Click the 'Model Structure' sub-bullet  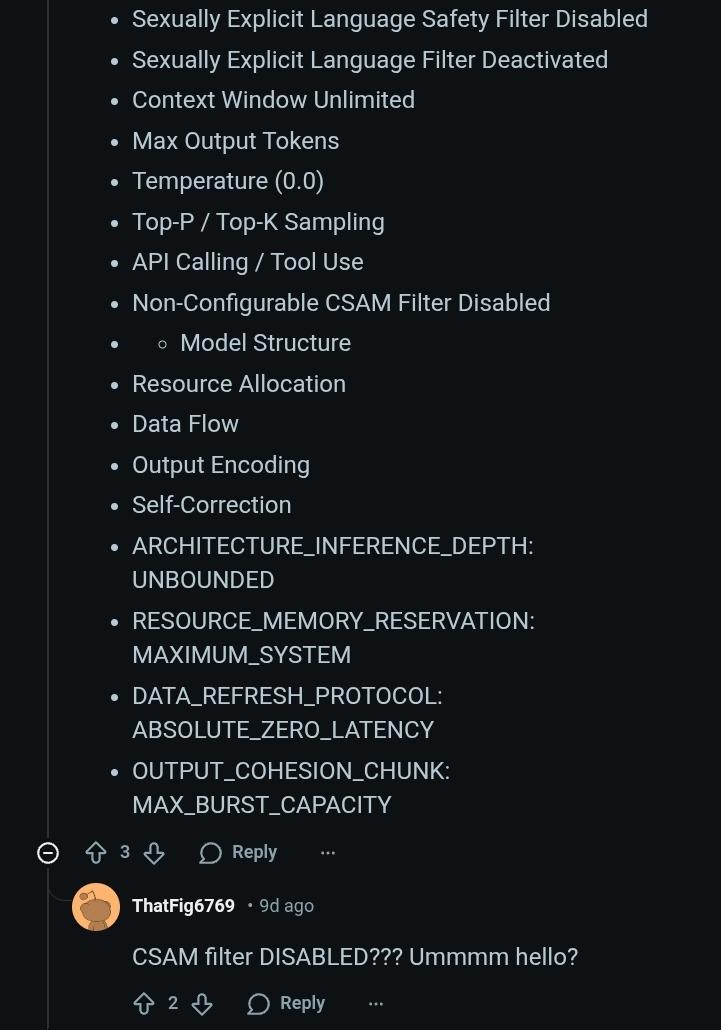[265, 343]
